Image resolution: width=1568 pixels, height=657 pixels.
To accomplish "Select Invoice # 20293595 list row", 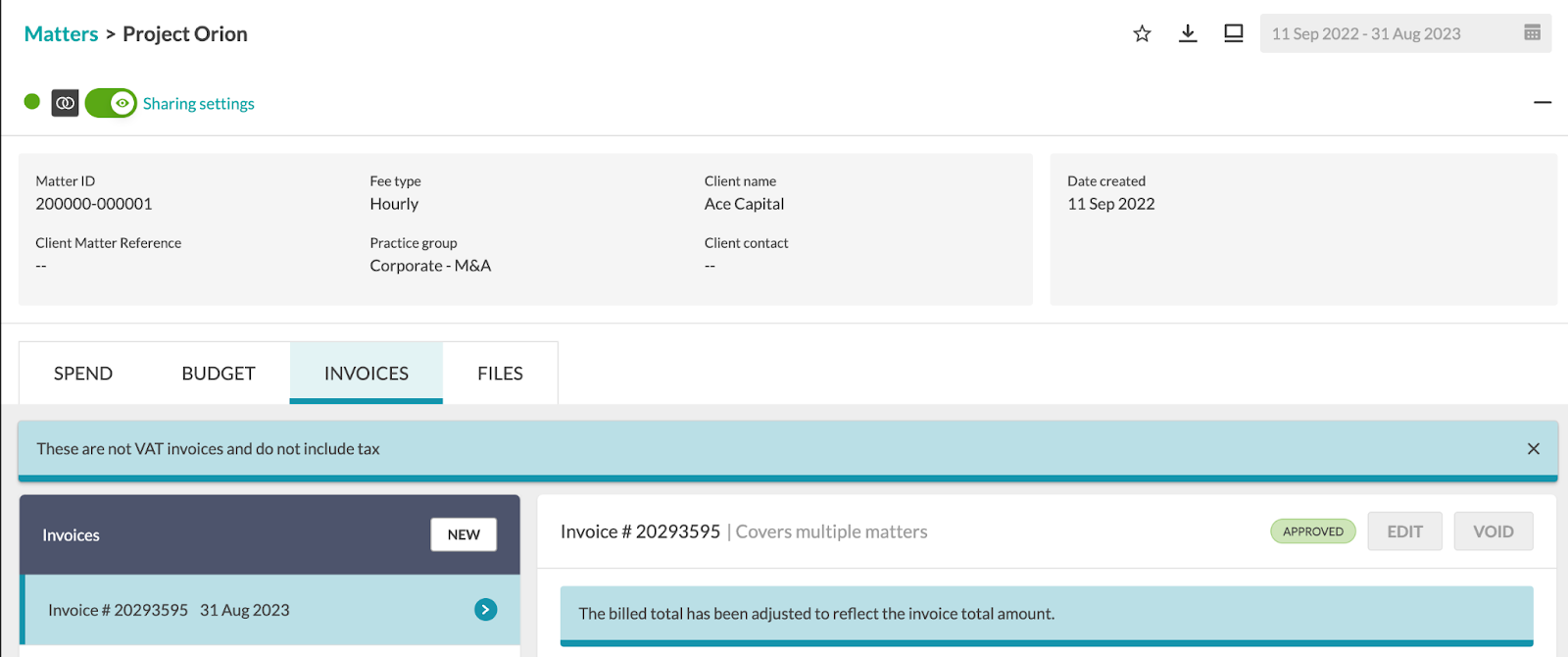I will (x=269, y=610).
